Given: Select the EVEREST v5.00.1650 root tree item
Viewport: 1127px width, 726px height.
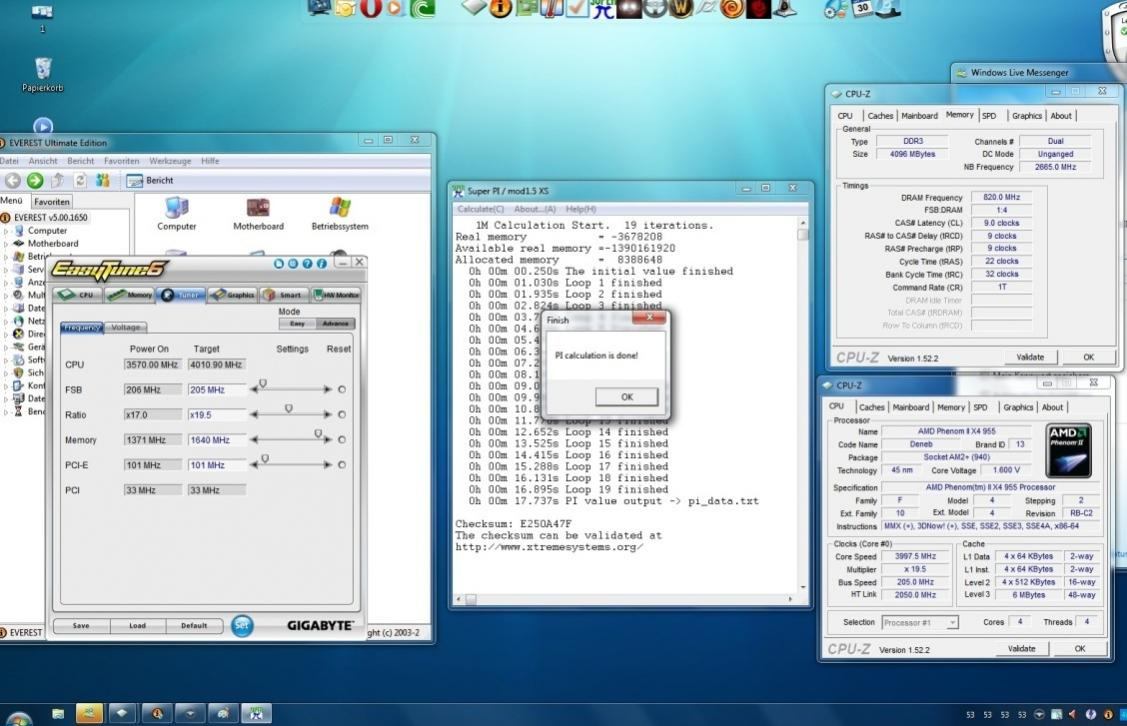Looking at the screenshot, I should pos(50,217).
